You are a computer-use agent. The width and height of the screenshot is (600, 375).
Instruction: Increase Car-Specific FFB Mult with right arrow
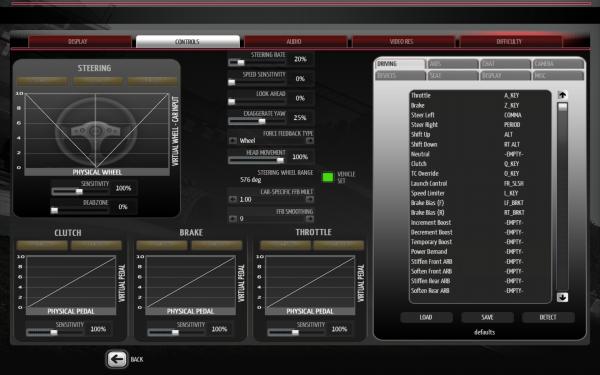pos(310,199)
